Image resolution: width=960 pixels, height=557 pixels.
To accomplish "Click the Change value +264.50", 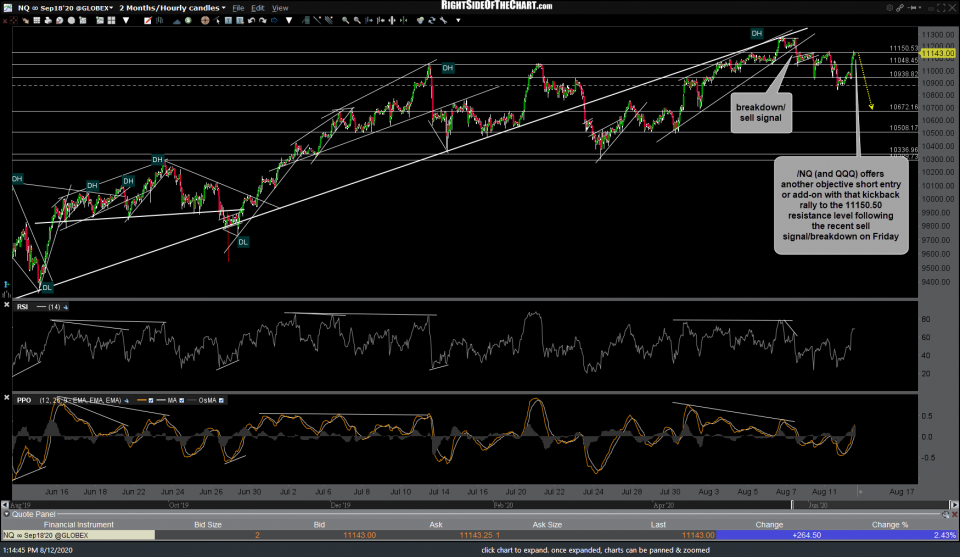I will coord(806,535).
